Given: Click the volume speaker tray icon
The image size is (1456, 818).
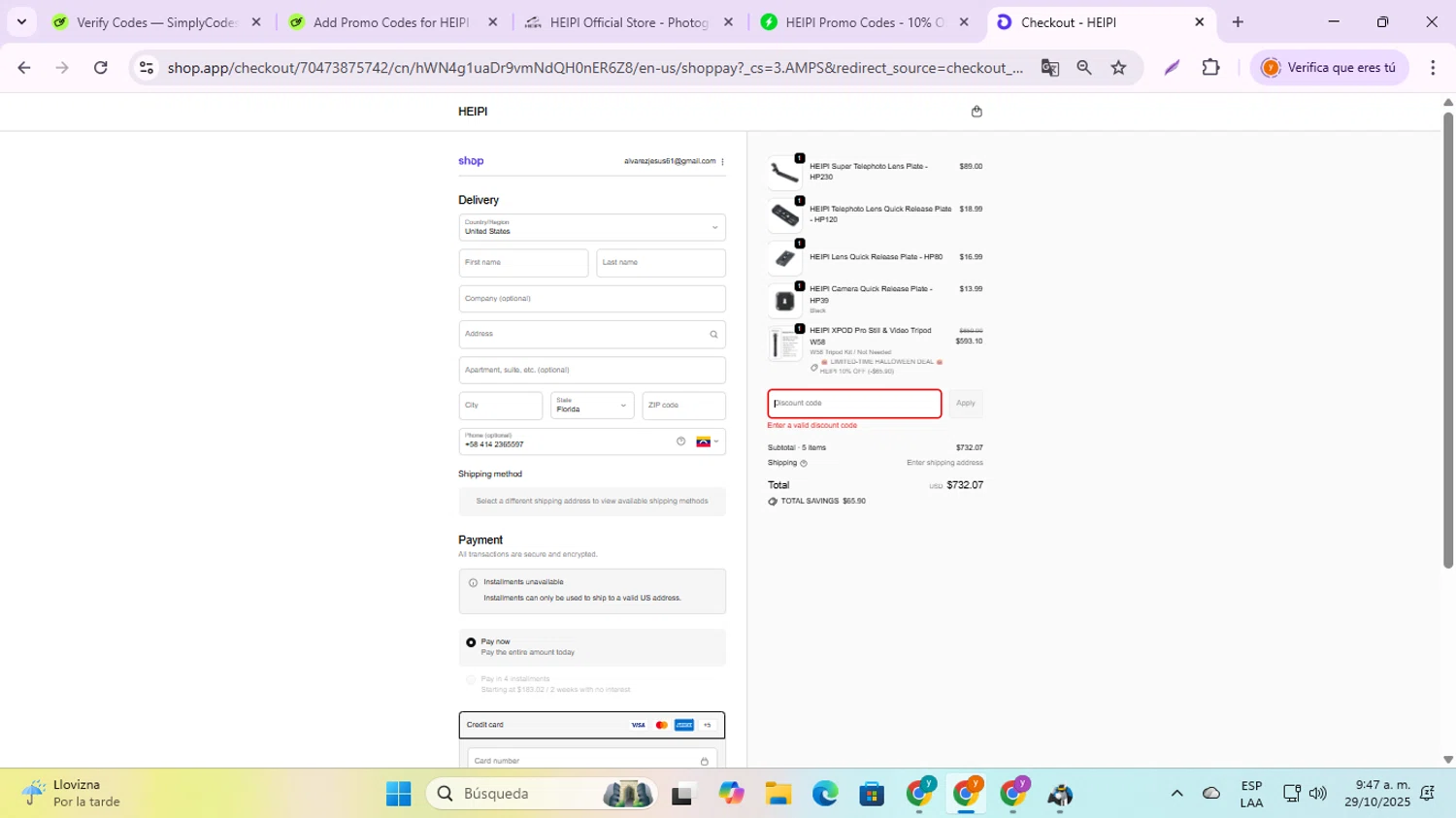Looking at the screenshot, I should (1317, 794).
